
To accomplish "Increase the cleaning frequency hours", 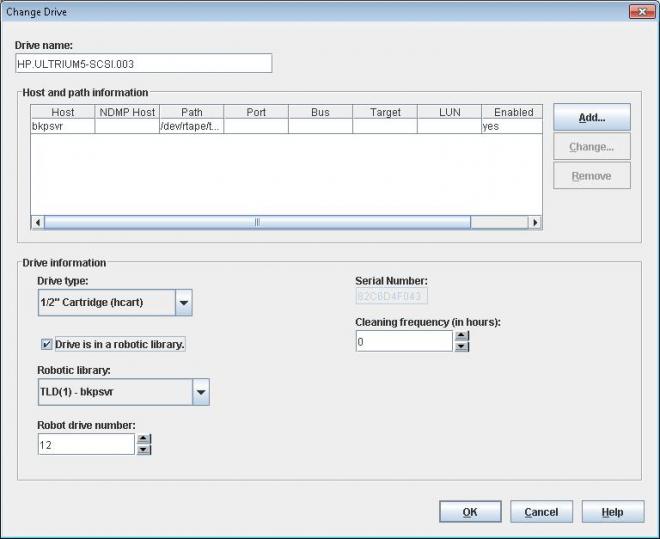I will pyautogui.click(x=462, y=336).
